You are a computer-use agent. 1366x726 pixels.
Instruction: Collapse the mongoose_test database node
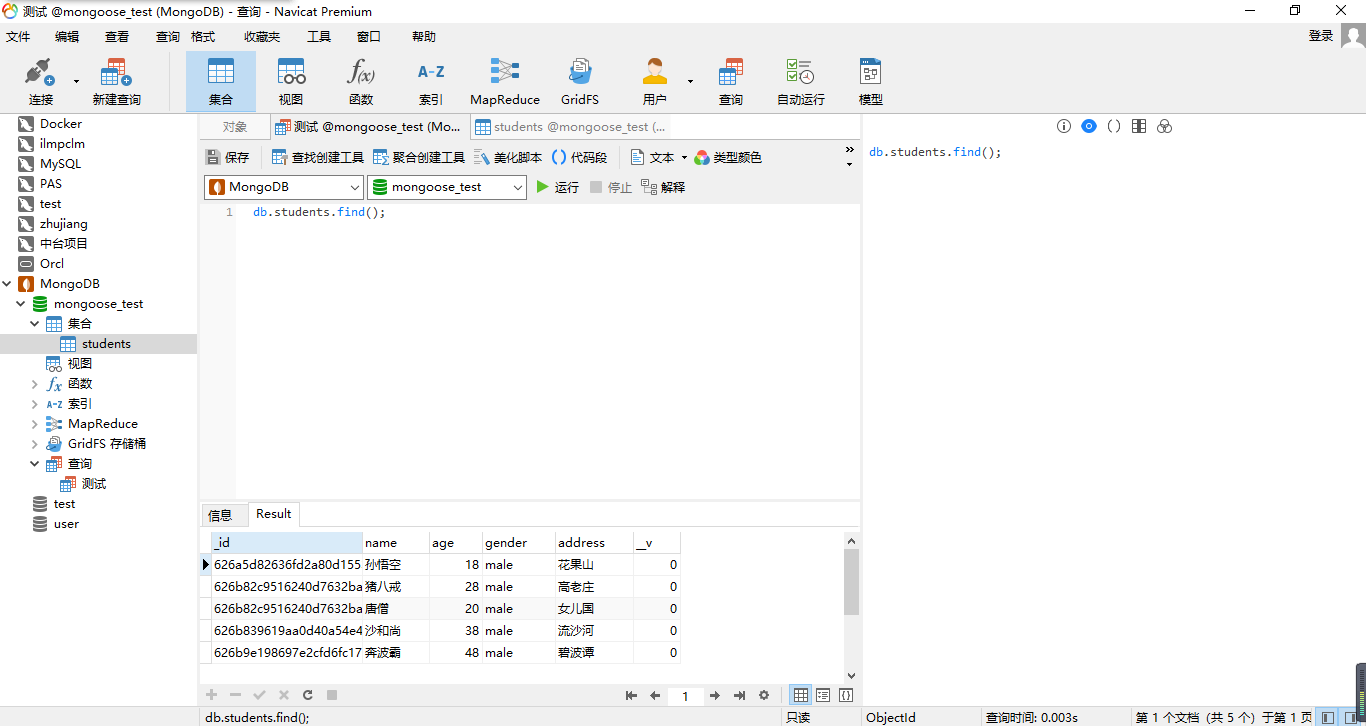[x=21, y=304]
